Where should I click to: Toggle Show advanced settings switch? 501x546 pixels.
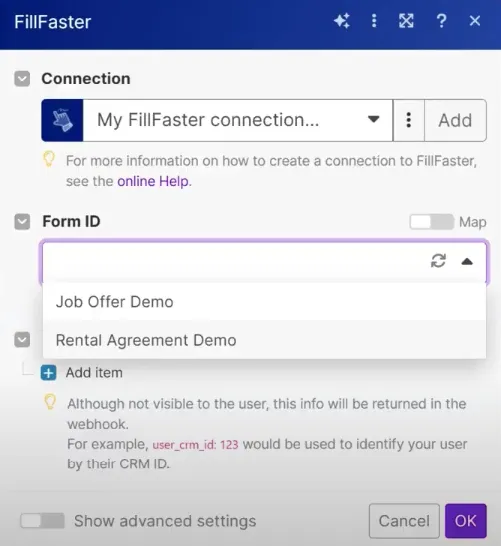tap(42, 521)
